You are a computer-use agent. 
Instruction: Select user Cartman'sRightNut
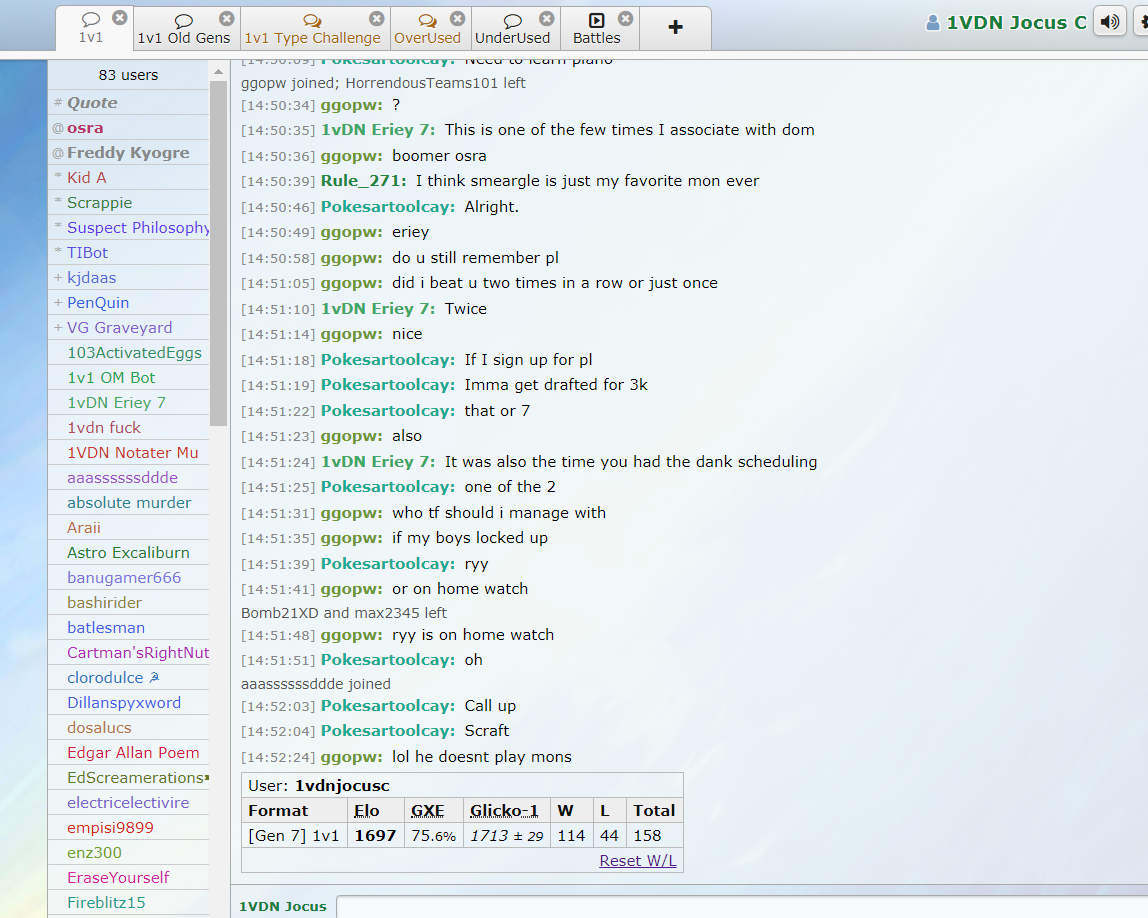(x=129, y=652)
